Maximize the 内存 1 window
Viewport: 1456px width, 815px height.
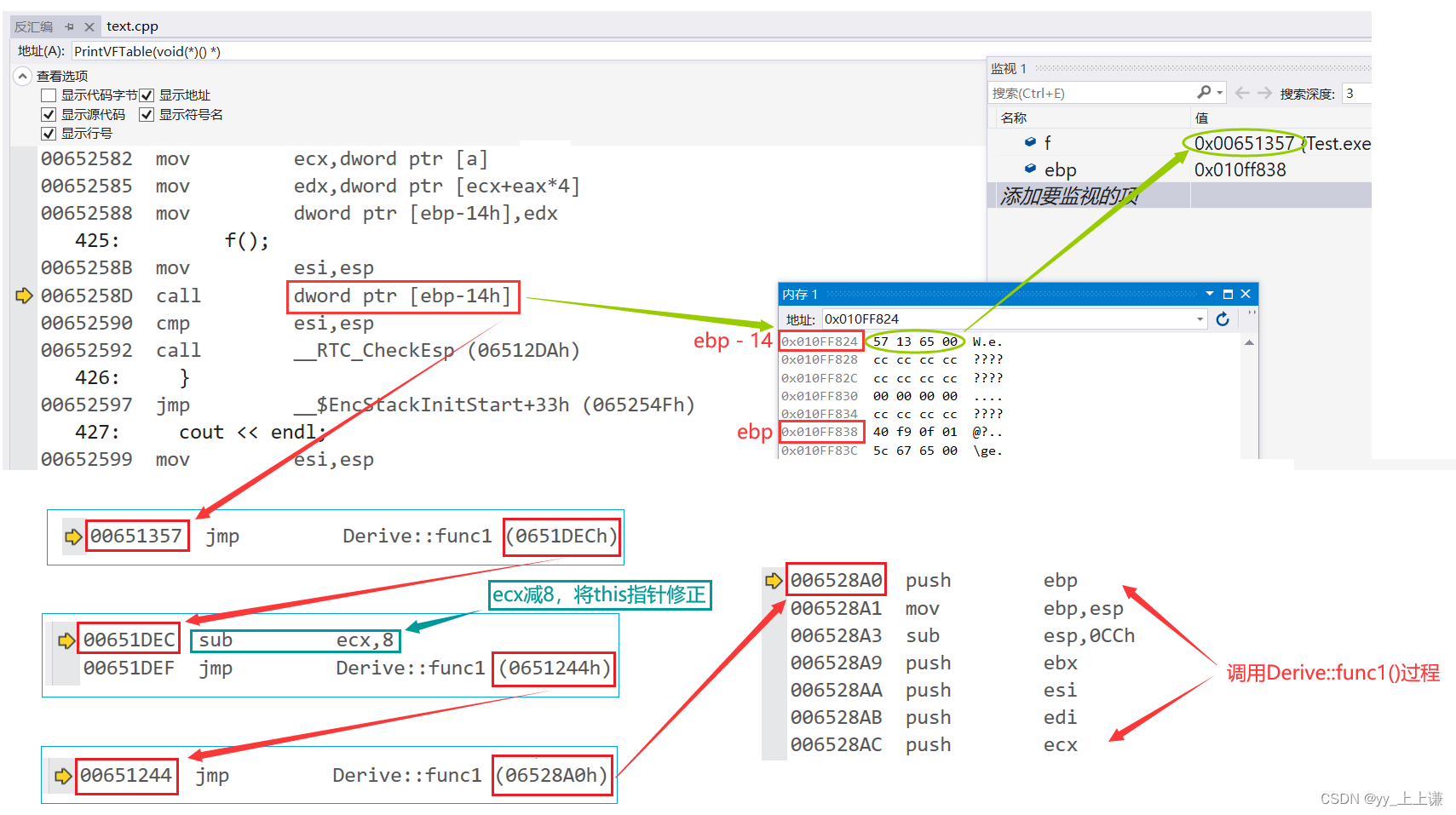pos(1228,294)
